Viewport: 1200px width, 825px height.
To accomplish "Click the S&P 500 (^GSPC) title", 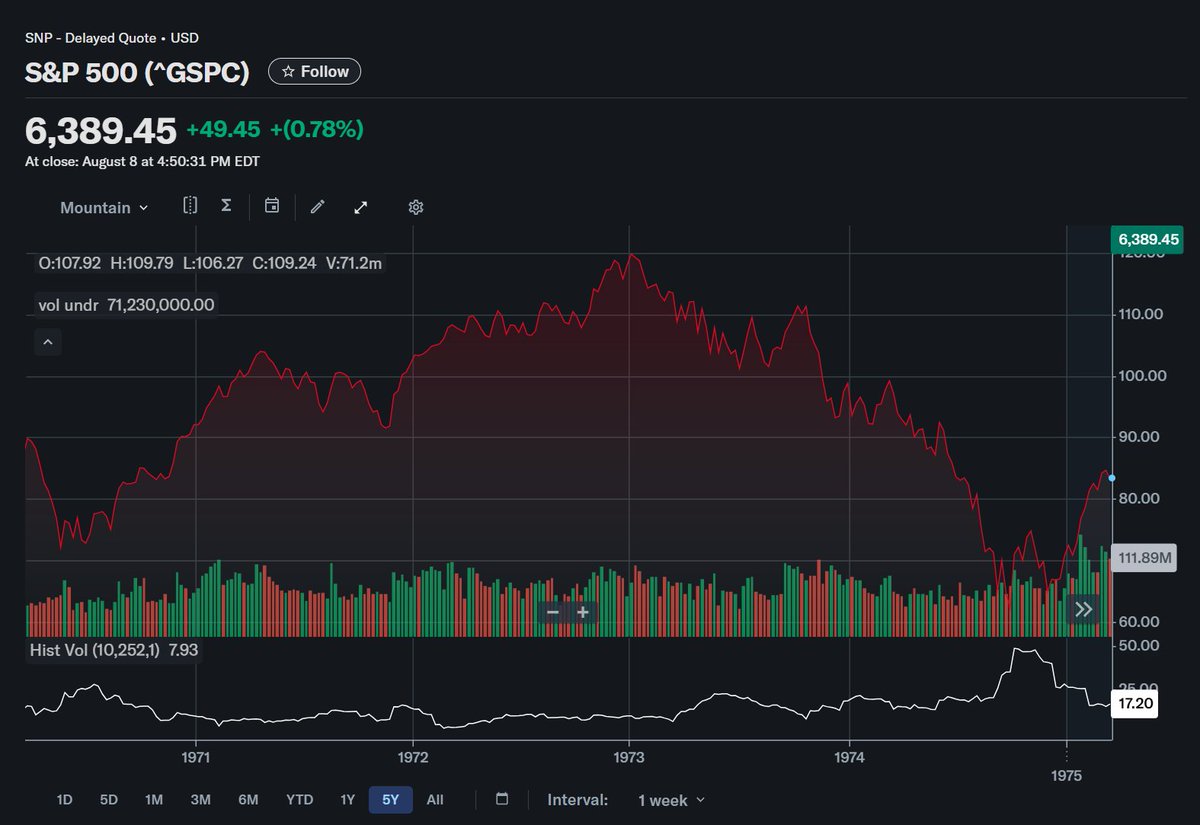I will click(137, 72).
